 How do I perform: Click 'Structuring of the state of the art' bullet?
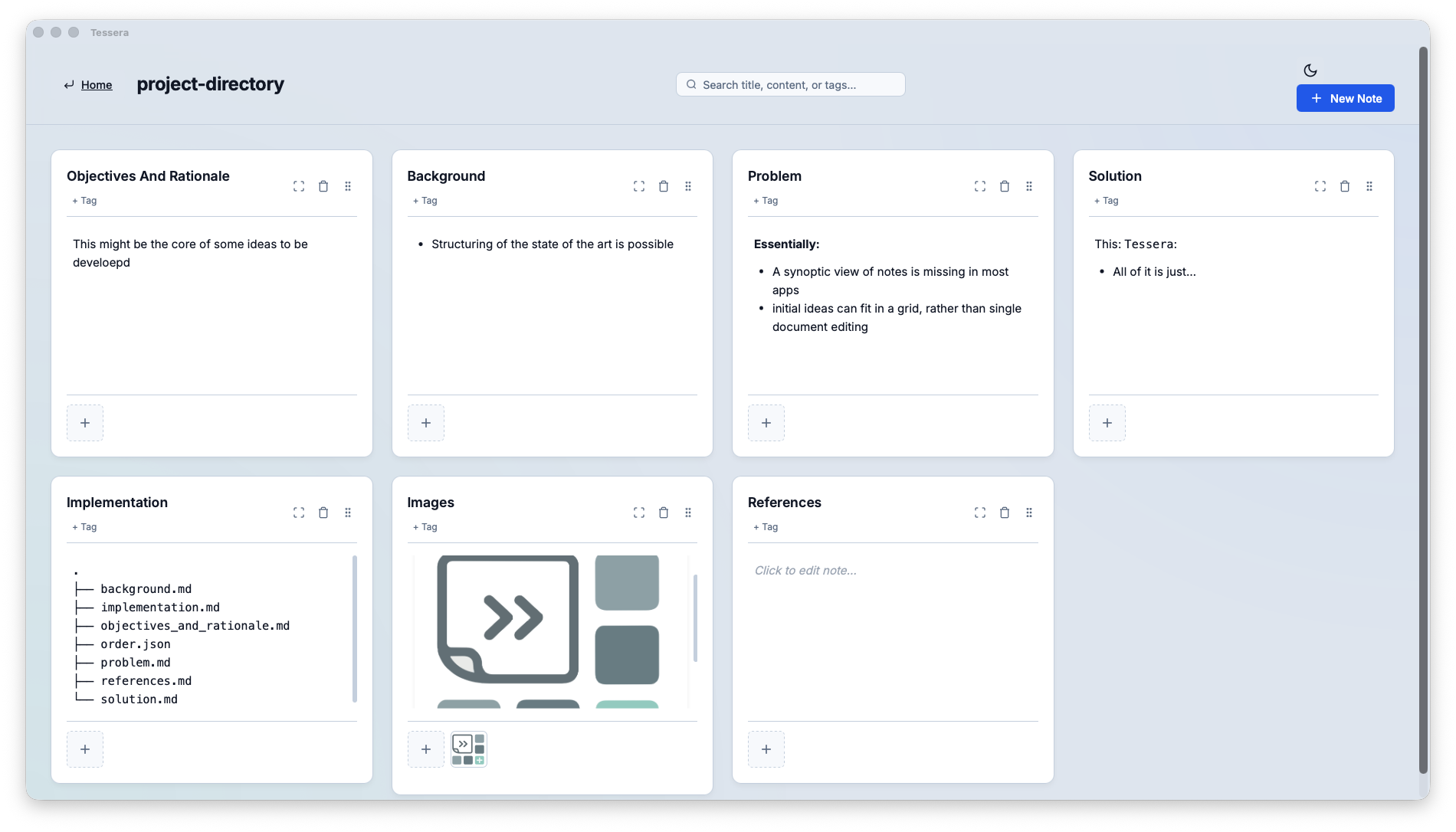[x=553, y=244]
